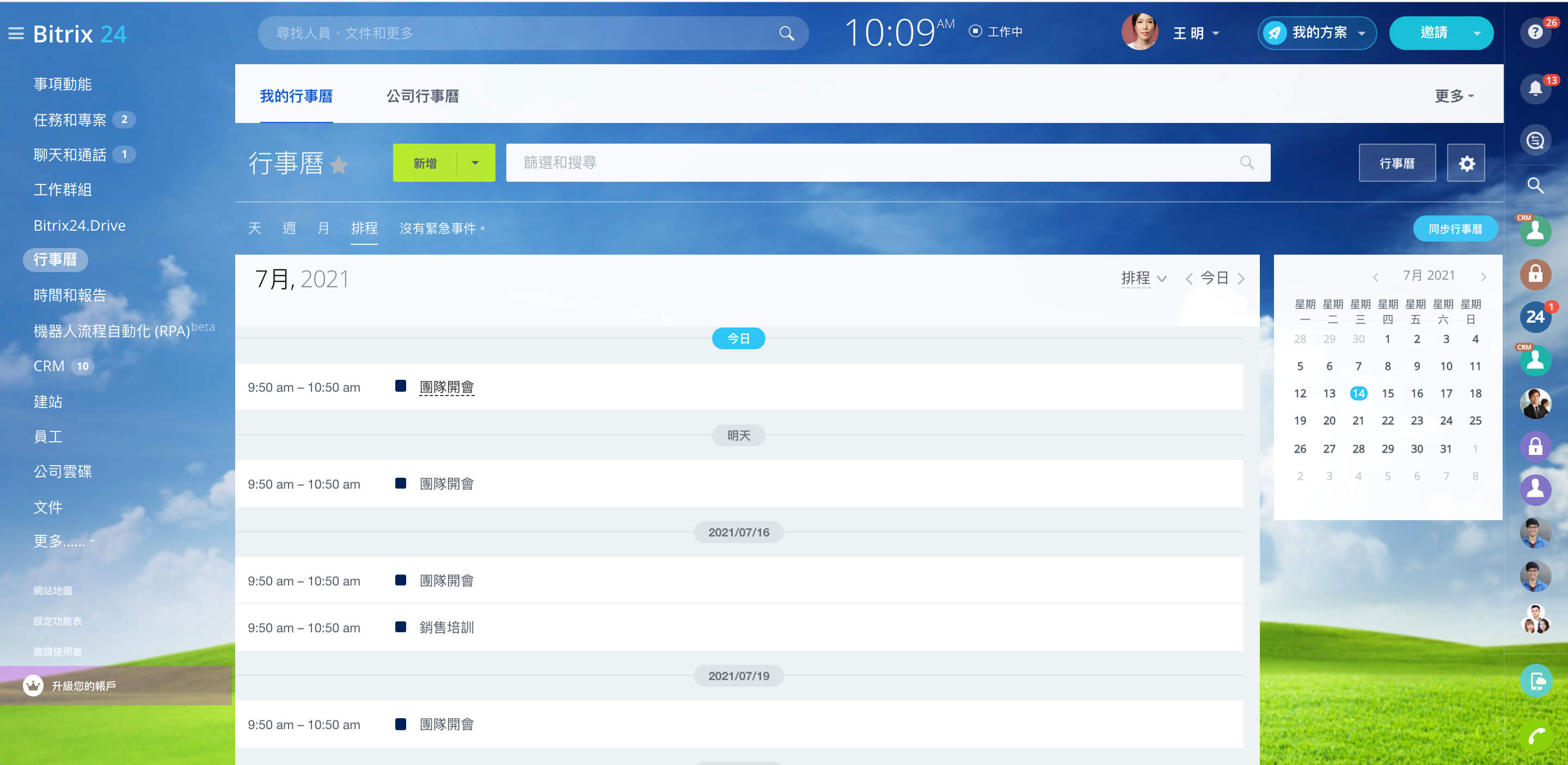
Task: Open the chat messages icon in right sidebar
Action: [x=1535, y=140]
